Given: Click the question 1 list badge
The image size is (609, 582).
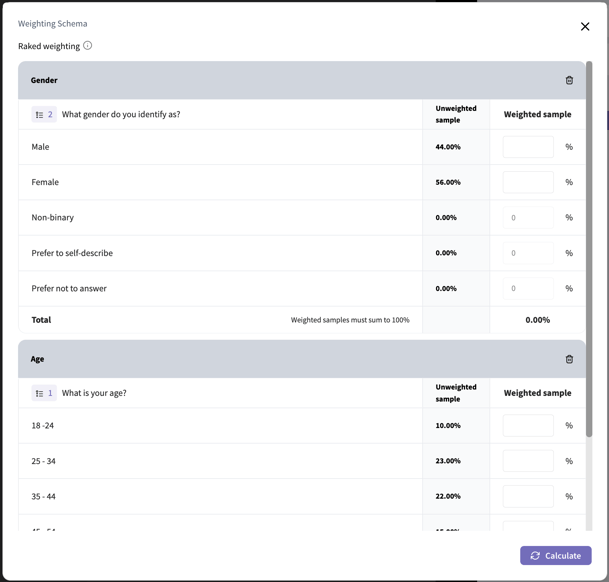Looking at the screenshot, I should (x=44, y=393).
